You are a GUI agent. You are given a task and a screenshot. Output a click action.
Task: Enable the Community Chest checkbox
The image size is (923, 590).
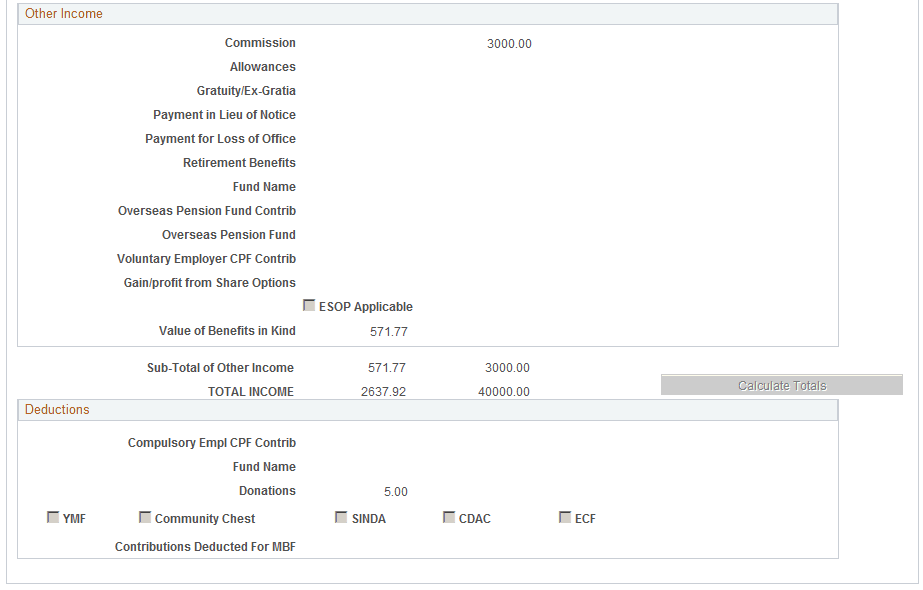(x=145, y=517)
